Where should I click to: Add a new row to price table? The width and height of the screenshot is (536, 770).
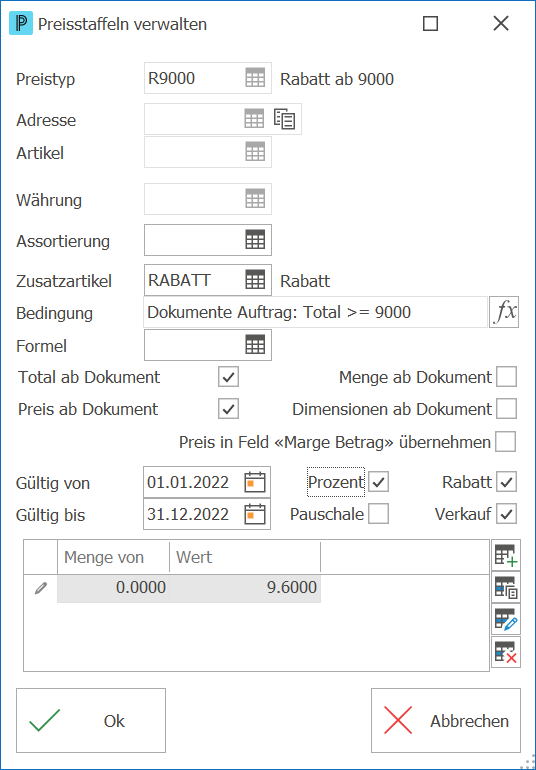[x=506, y=555]
